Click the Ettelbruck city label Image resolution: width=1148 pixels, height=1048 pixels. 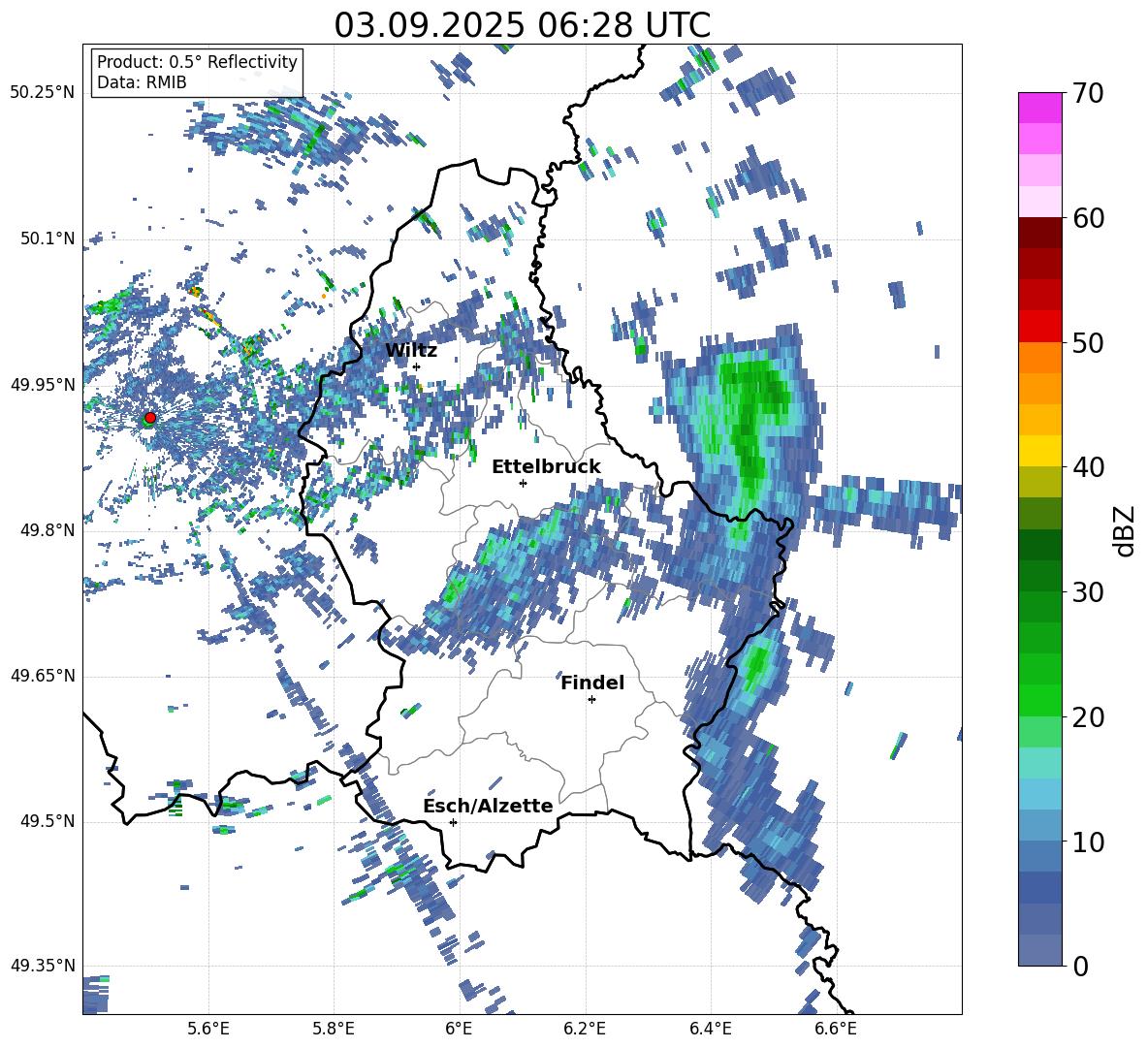click(x=546, y=467)
